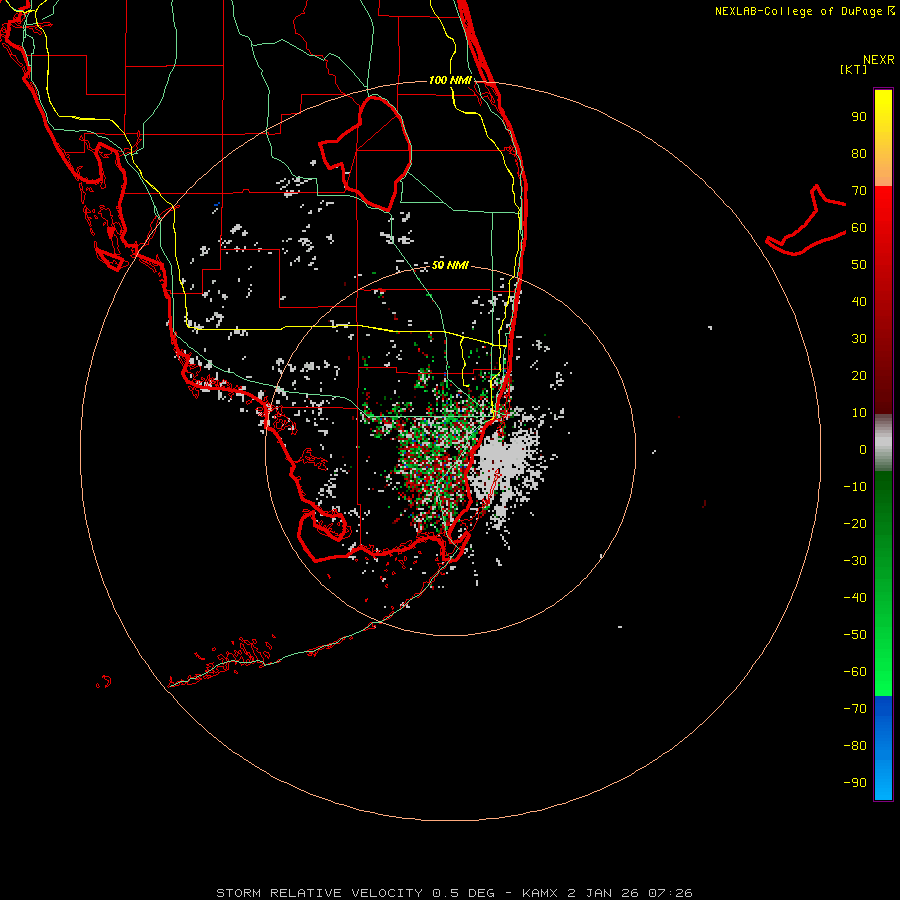
Task: Click the -20 value on the velocity scale
Action: pyautogui.click(x=855, y=524)
